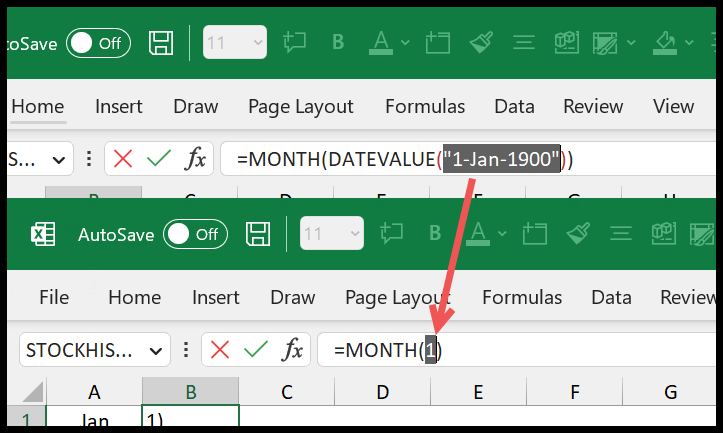723x433 pixels.
Task: Expand picture format arrow in DATEVALUE window
Action: pyautogui.click(x=631, y=43)
